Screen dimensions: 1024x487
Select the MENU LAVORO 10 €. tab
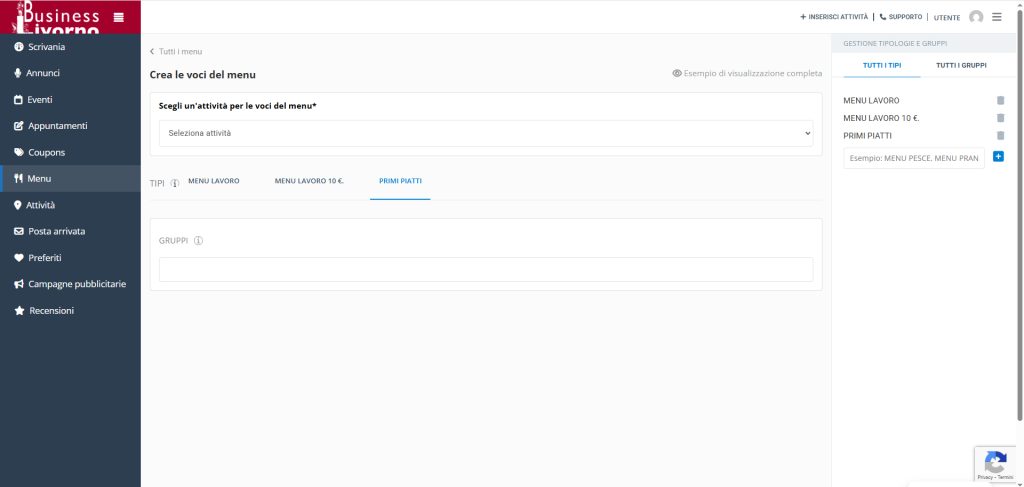(309, 181)
